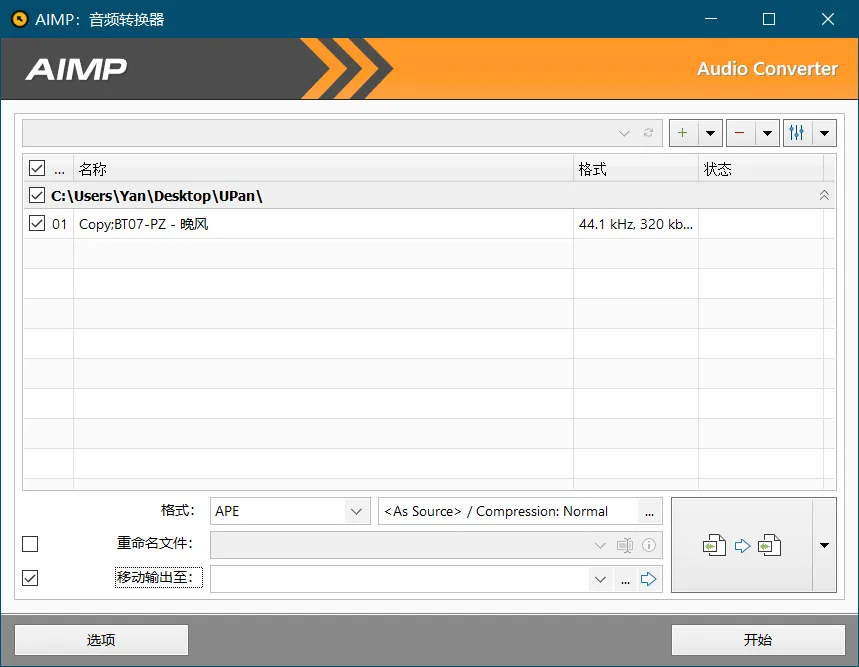Click the 格式 column header
This screenshot has width=859, height=667.
(x=635, y=169)
